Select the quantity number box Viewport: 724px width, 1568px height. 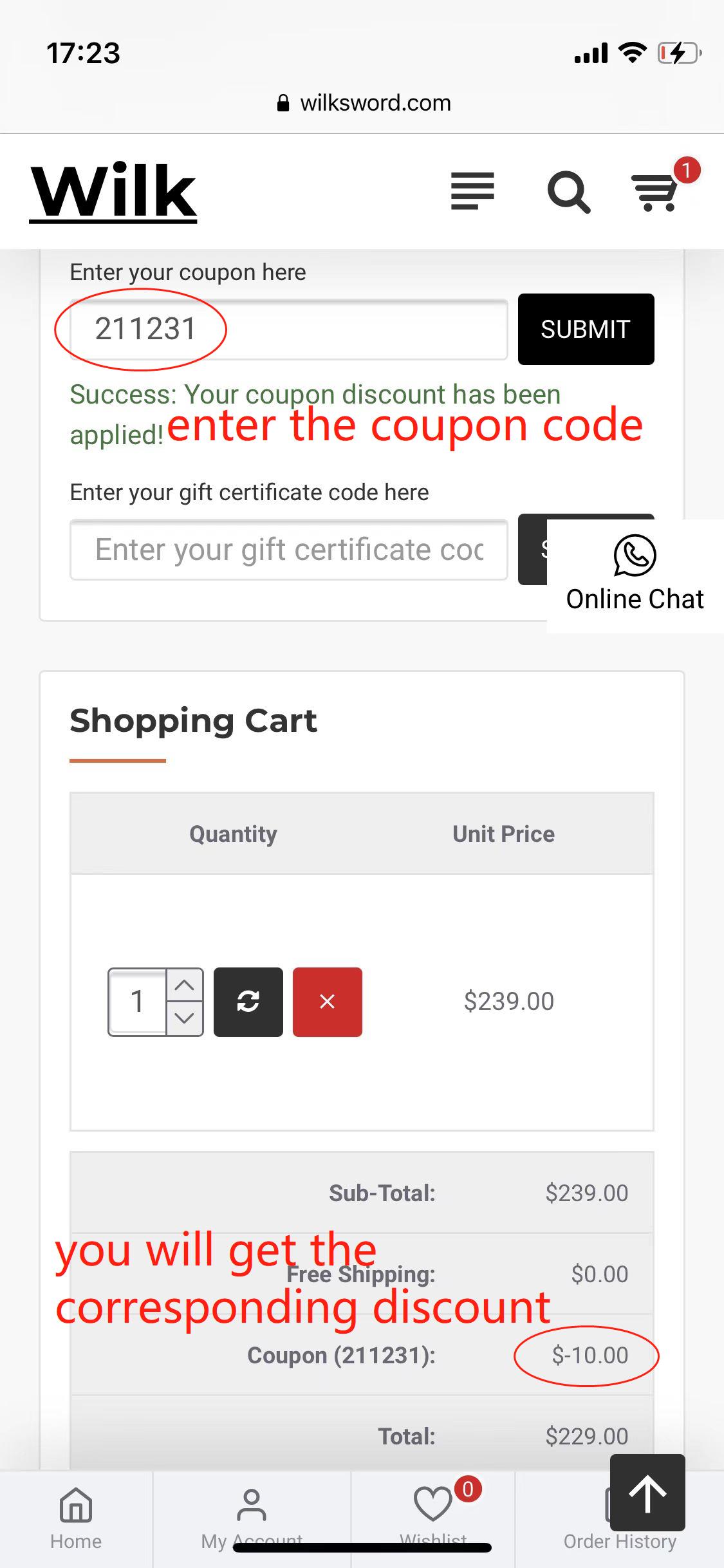click(x=138, y=1002)
